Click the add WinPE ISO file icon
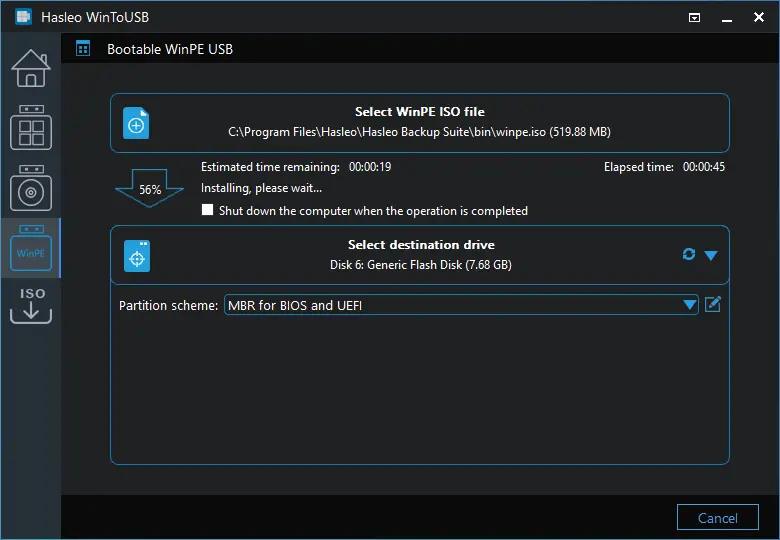The width and height of the screenshot is (780, 540). [136, 123]
